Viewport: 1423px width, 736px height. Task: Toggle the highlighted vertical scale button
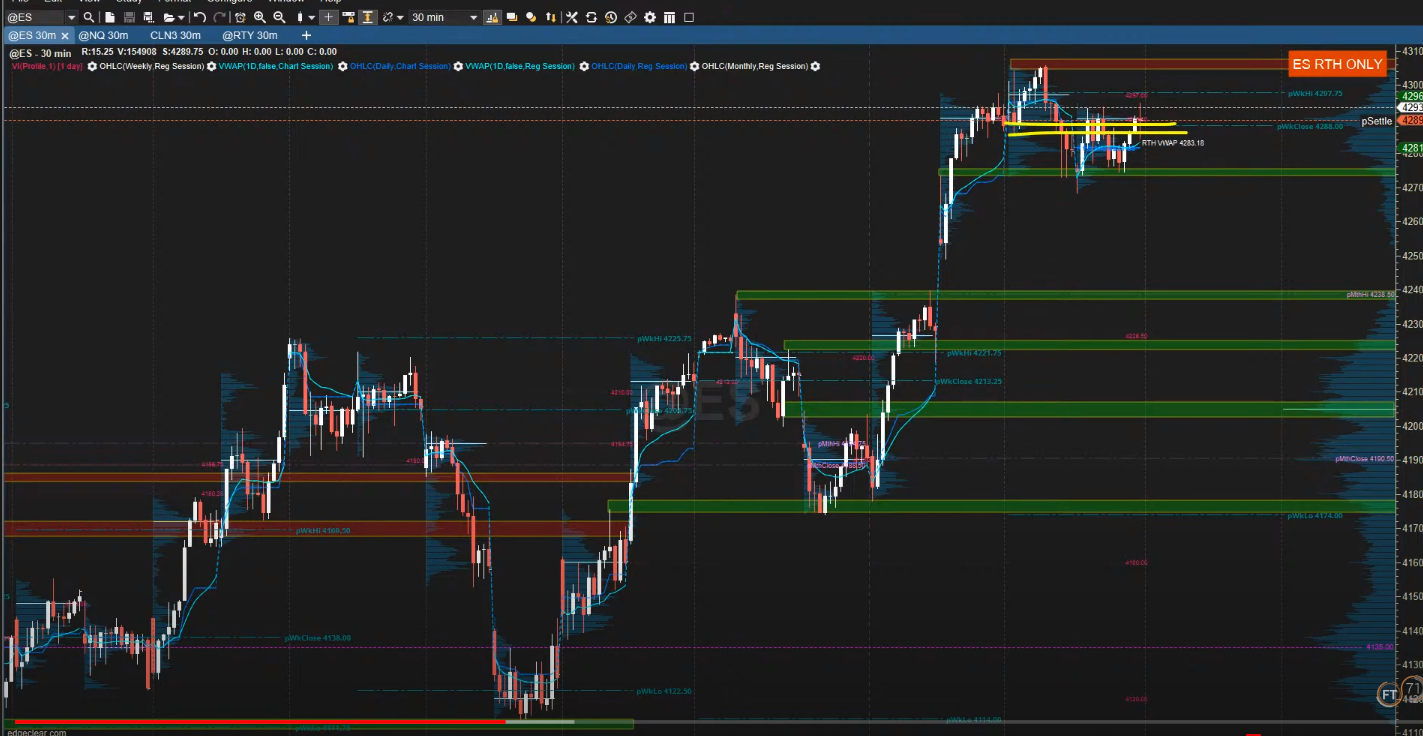367,17
